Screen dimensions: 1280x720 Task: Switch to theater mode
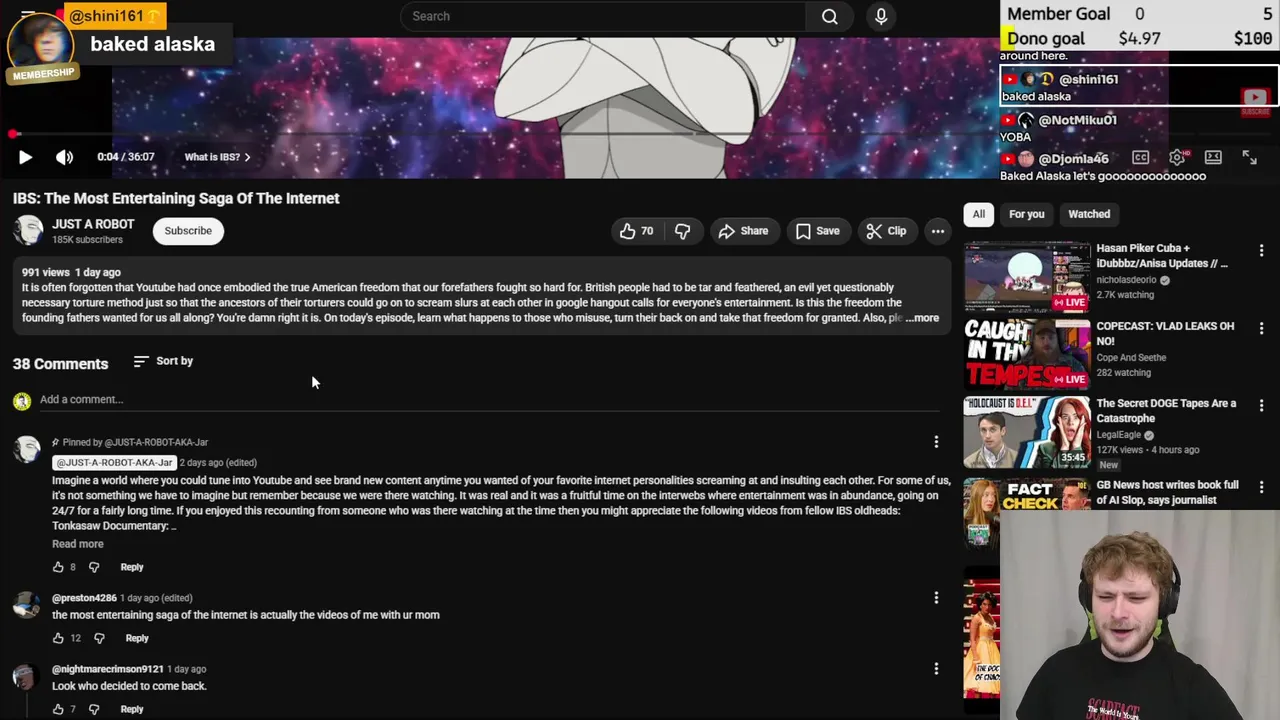coord(1213,157)
